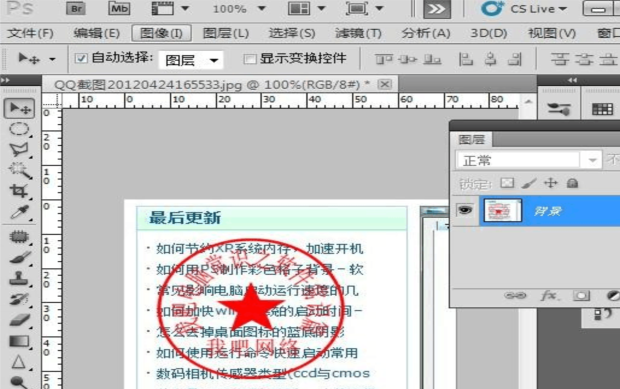Click align vertical centers icon
This screenshot has width=620, height=389.
[x=408, y=59]
